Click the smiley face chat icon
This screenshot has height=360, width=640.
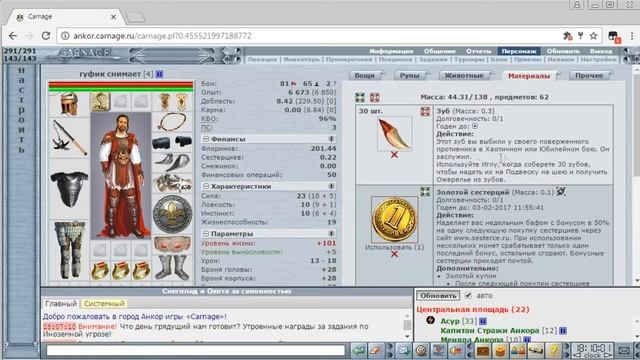pos(422,350)
